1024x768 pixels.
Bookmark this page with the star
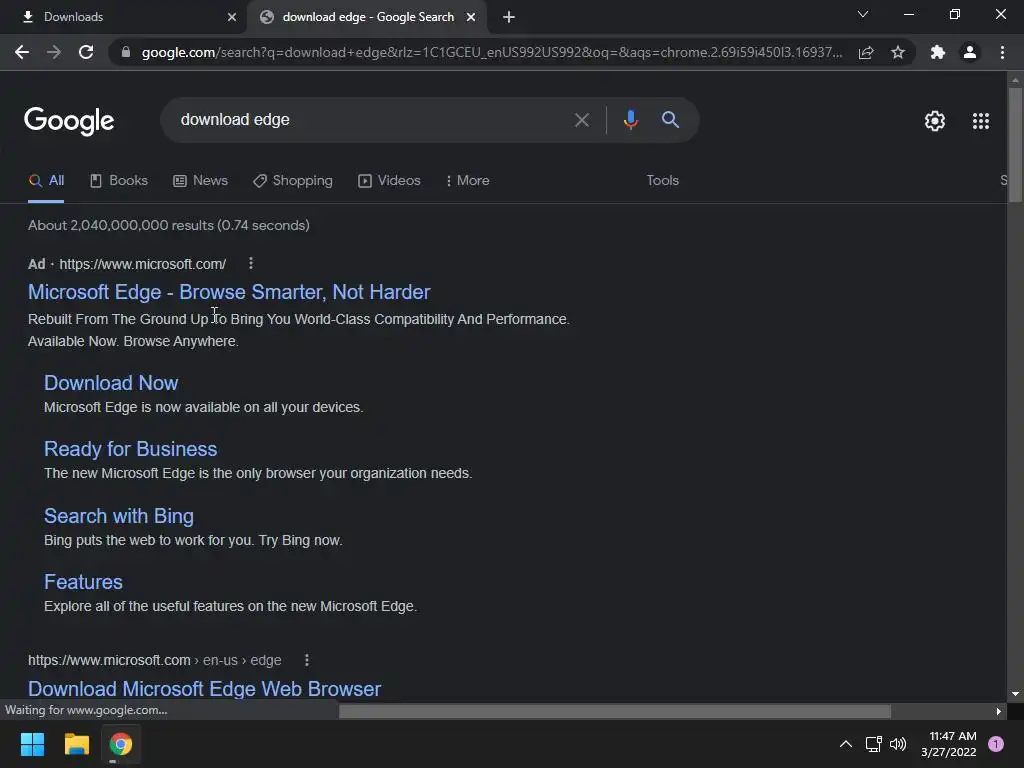[x=898, y=52]
